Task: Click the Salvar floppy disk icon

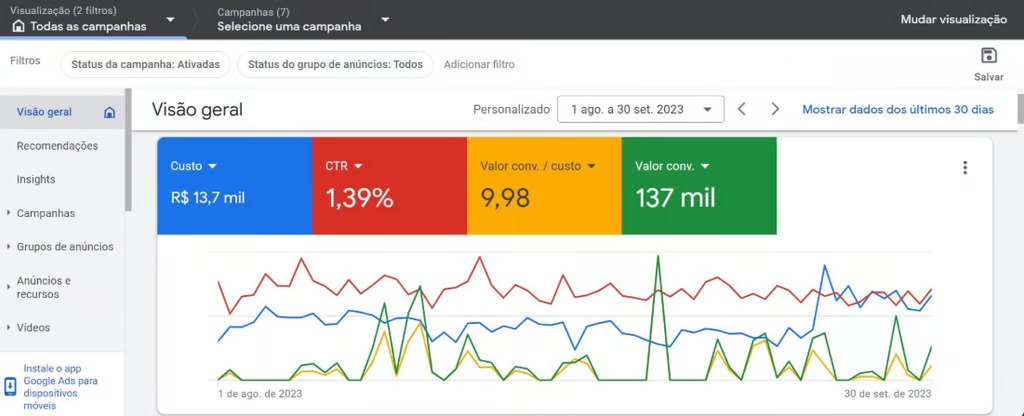Action: (989, 56)
